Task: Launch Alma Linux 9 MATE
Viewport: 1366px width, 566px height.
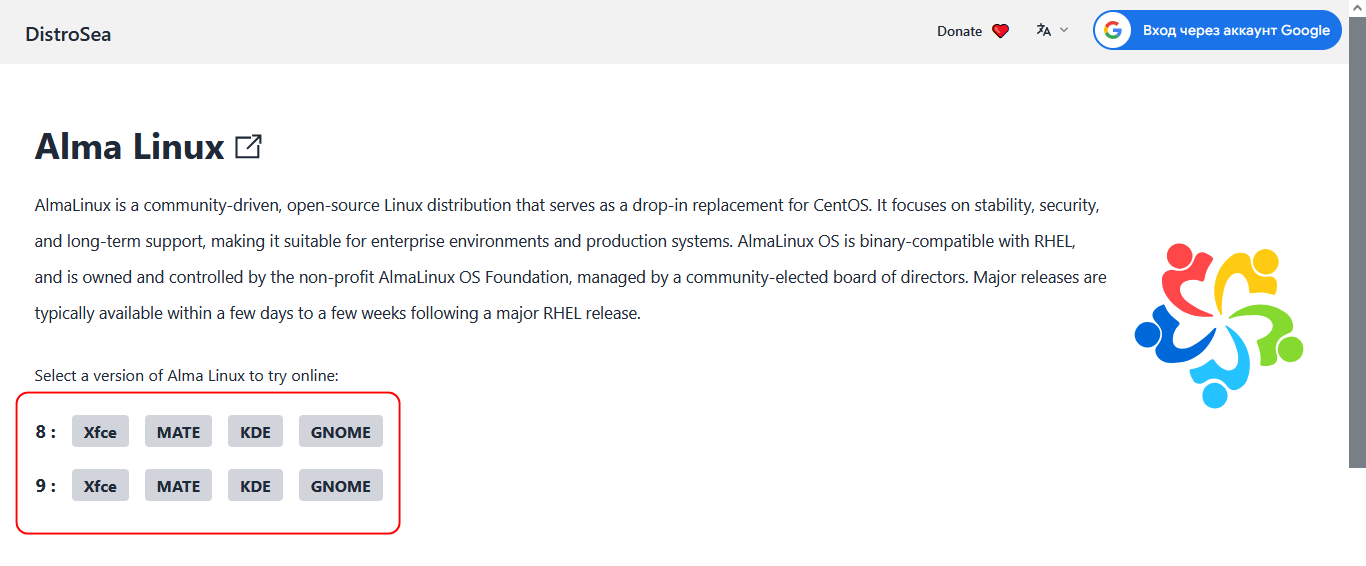Action: [x=179, y=486]
